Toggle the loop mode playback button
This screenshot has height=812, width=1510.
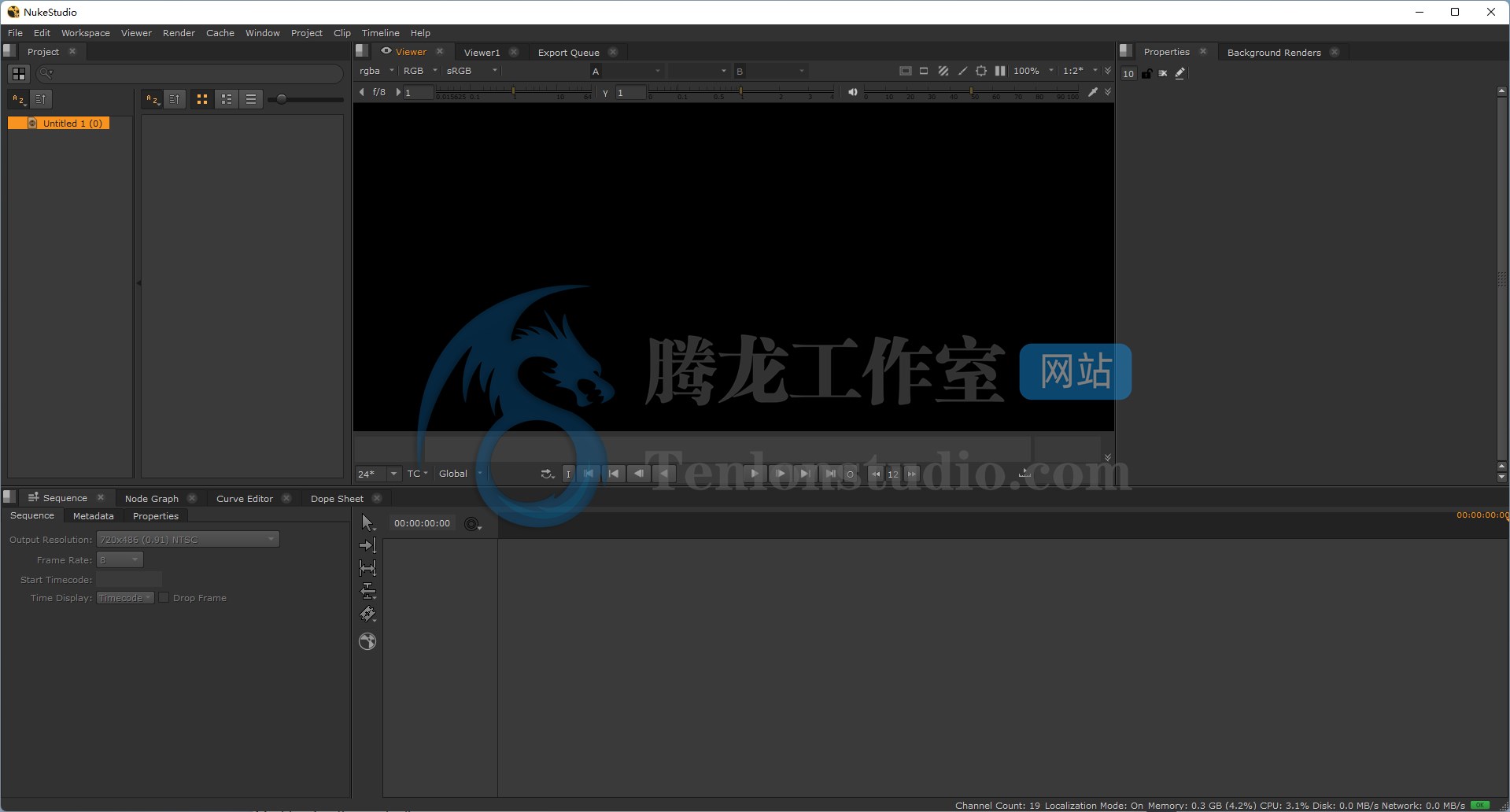[x=547, y=474]
